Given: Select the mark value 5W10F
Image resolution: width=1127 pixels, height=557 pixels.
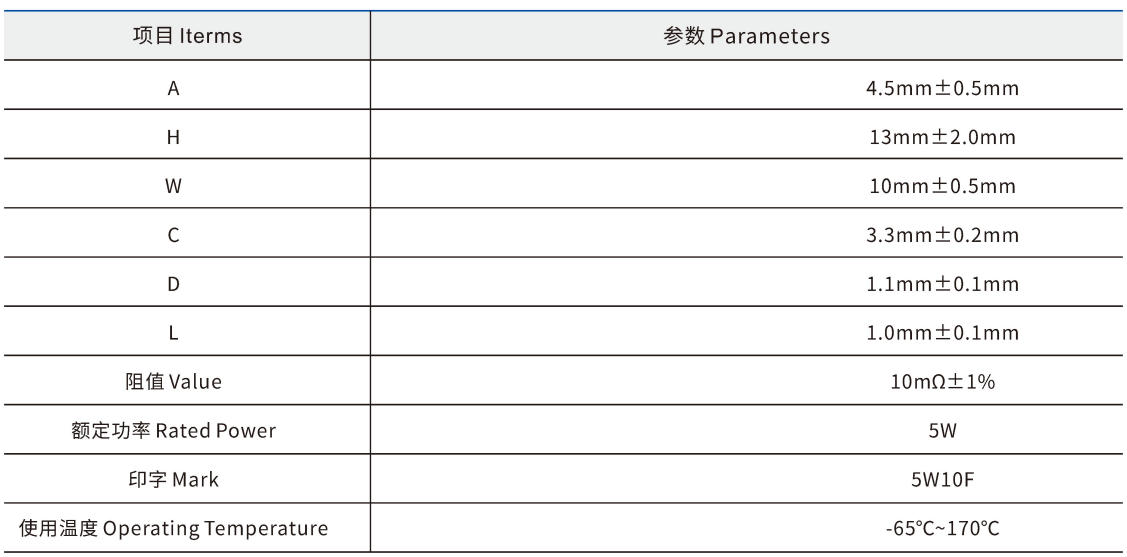Looking at the screenshot, I should [x=942, y=480].
